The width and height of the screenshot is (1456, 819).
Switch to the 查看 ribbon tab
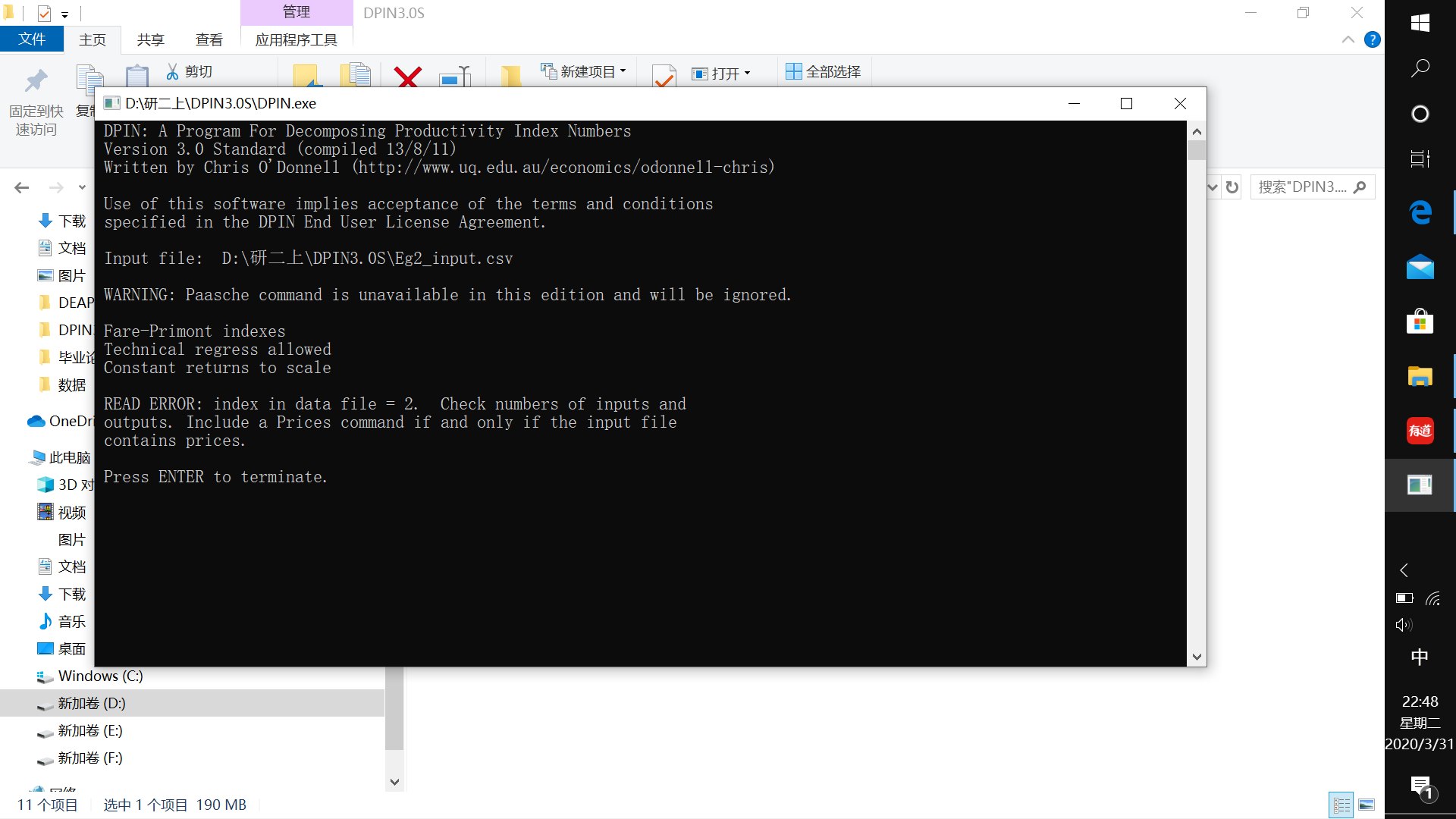(x=209, y=39)
